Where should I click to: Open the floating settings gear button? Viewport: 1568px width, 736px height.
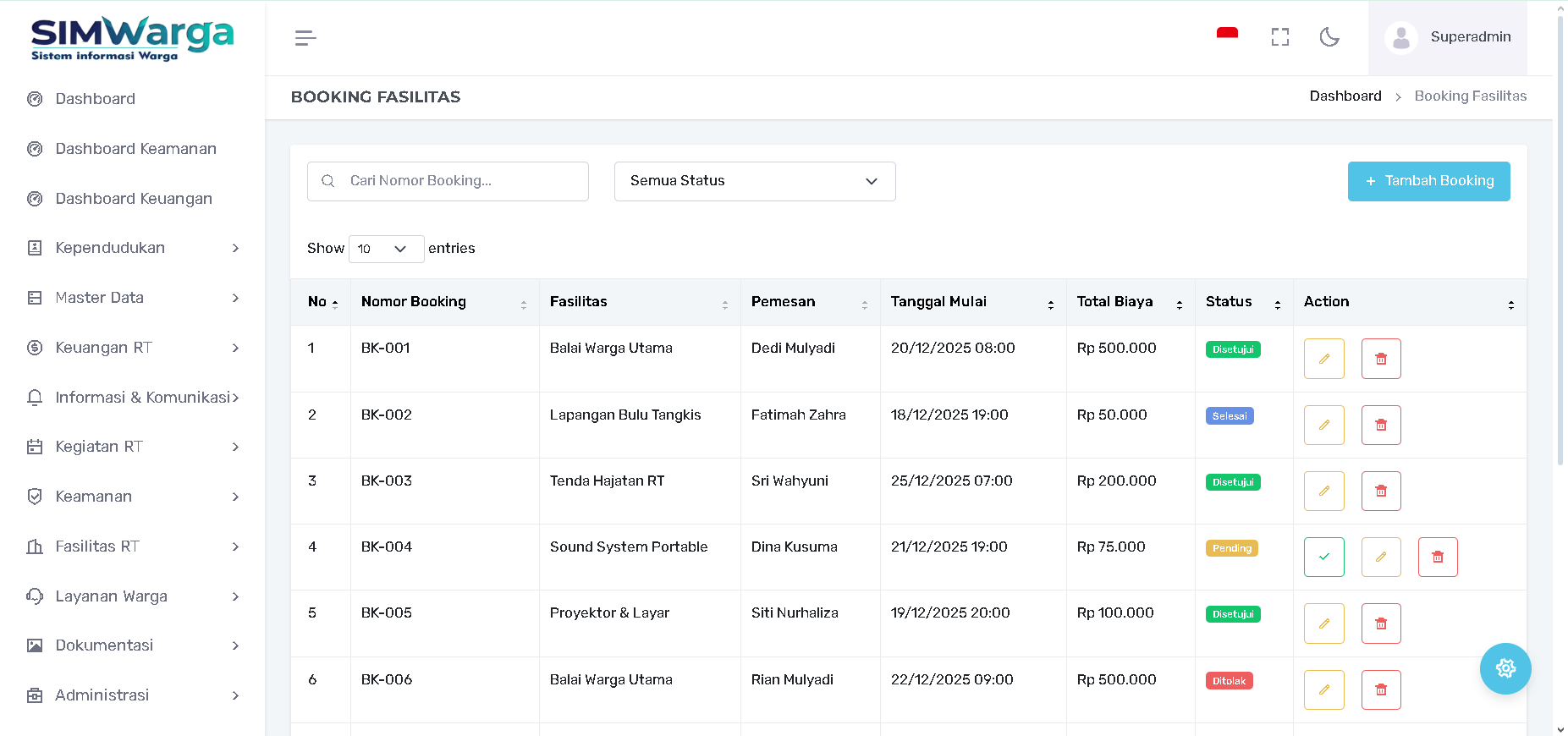tap(1505, 668)
